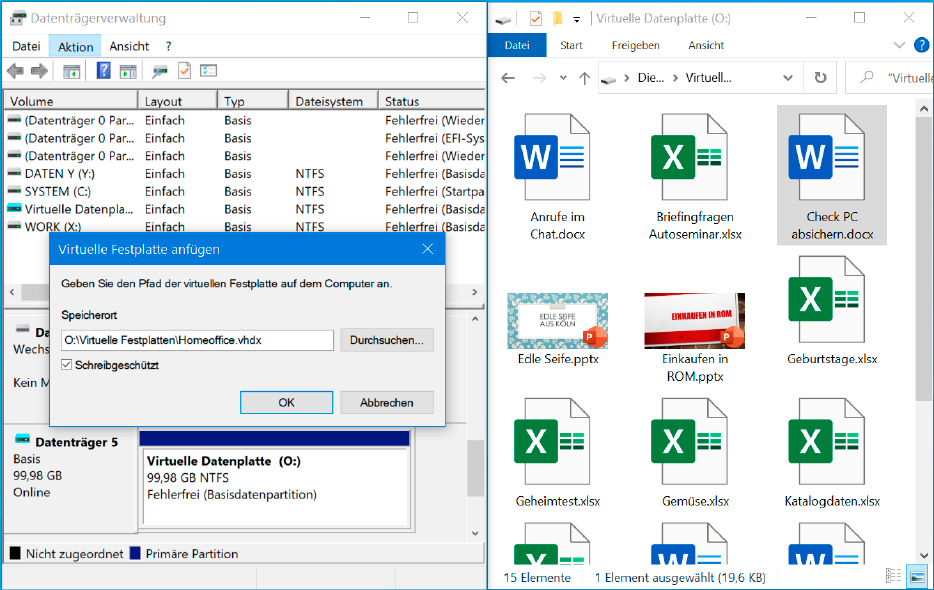The width and height of the screenshot is (934, 590).
Task: Close the Virtuelle Festplatte anfügen dialog
Action: (428, 249)
